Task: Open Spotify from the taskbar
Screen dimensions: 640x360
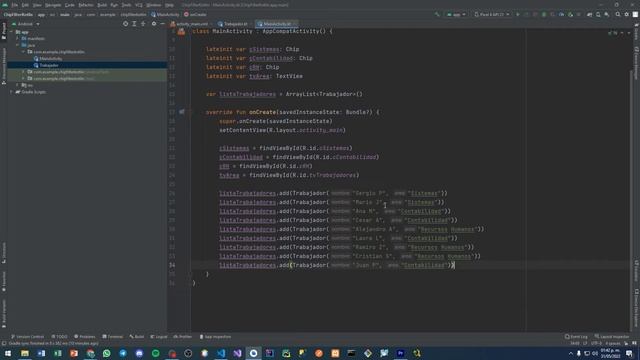Action: click(x=156, y=353)
